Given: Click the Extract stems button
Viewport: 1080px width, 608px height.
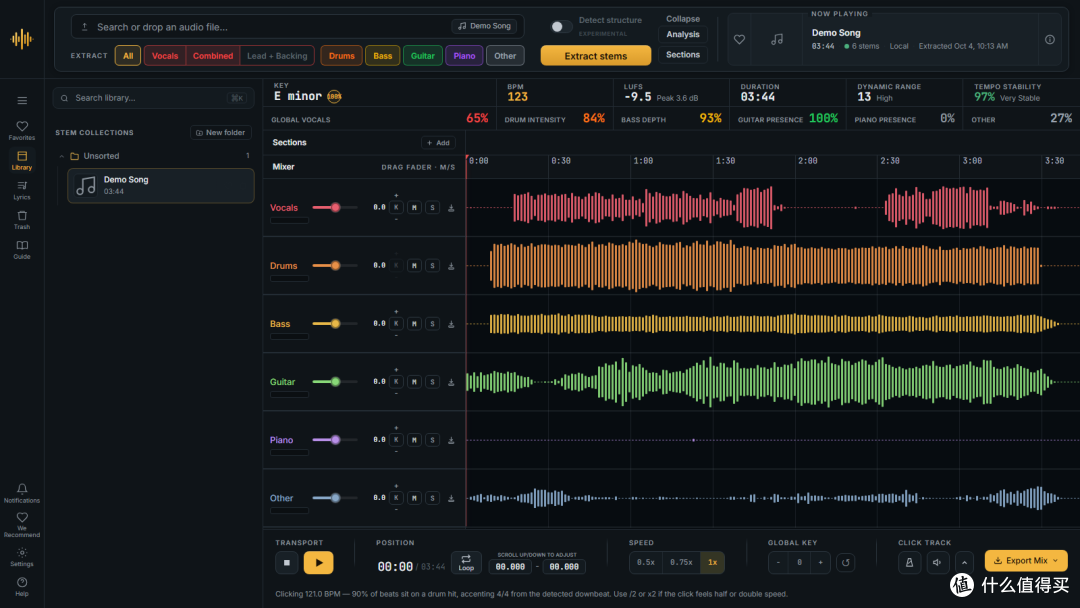Looking at the screenshot, I should click(596, 56).
